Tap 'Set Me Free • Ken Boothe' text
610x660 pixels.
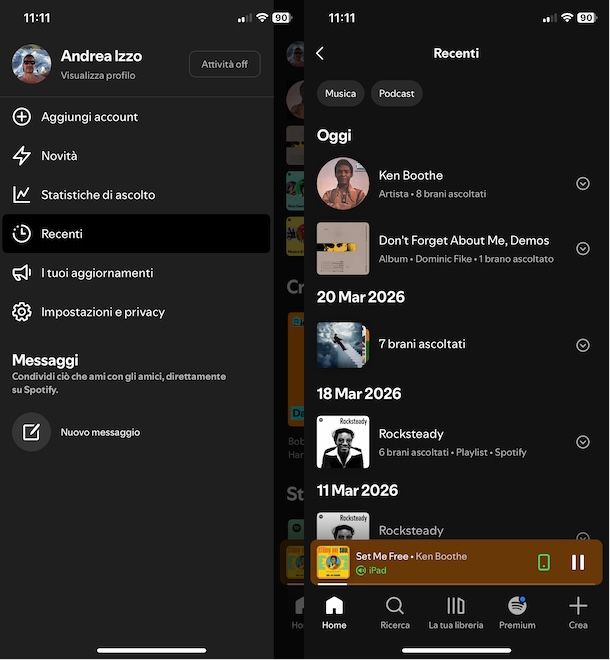411,556
